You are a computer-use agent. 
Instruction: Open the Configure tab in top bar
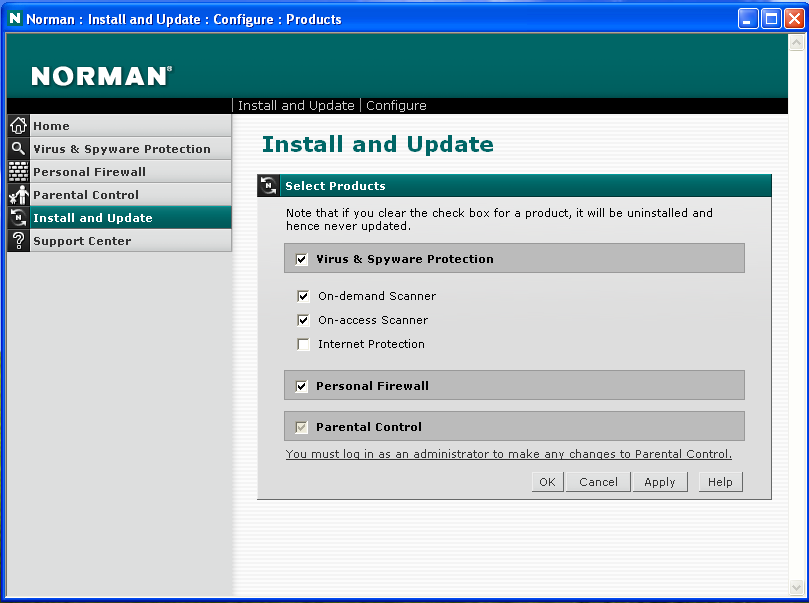coord(396,106)
